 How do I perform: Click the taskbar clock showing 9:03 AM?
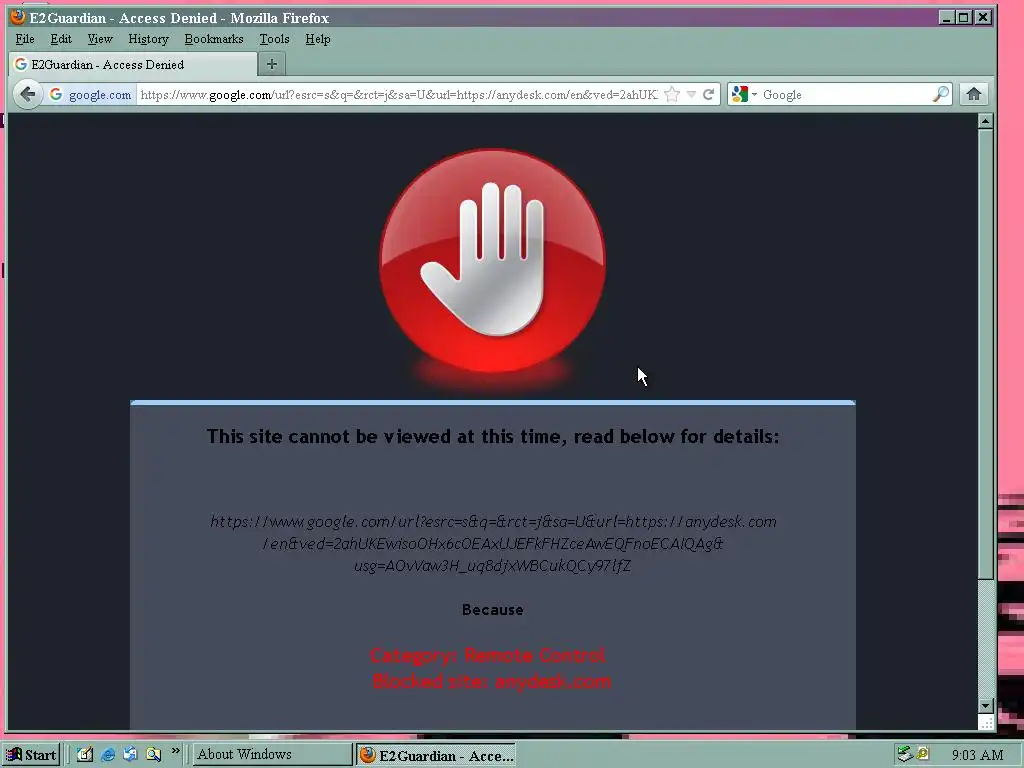pyautogui.click(x=977, y=755)
